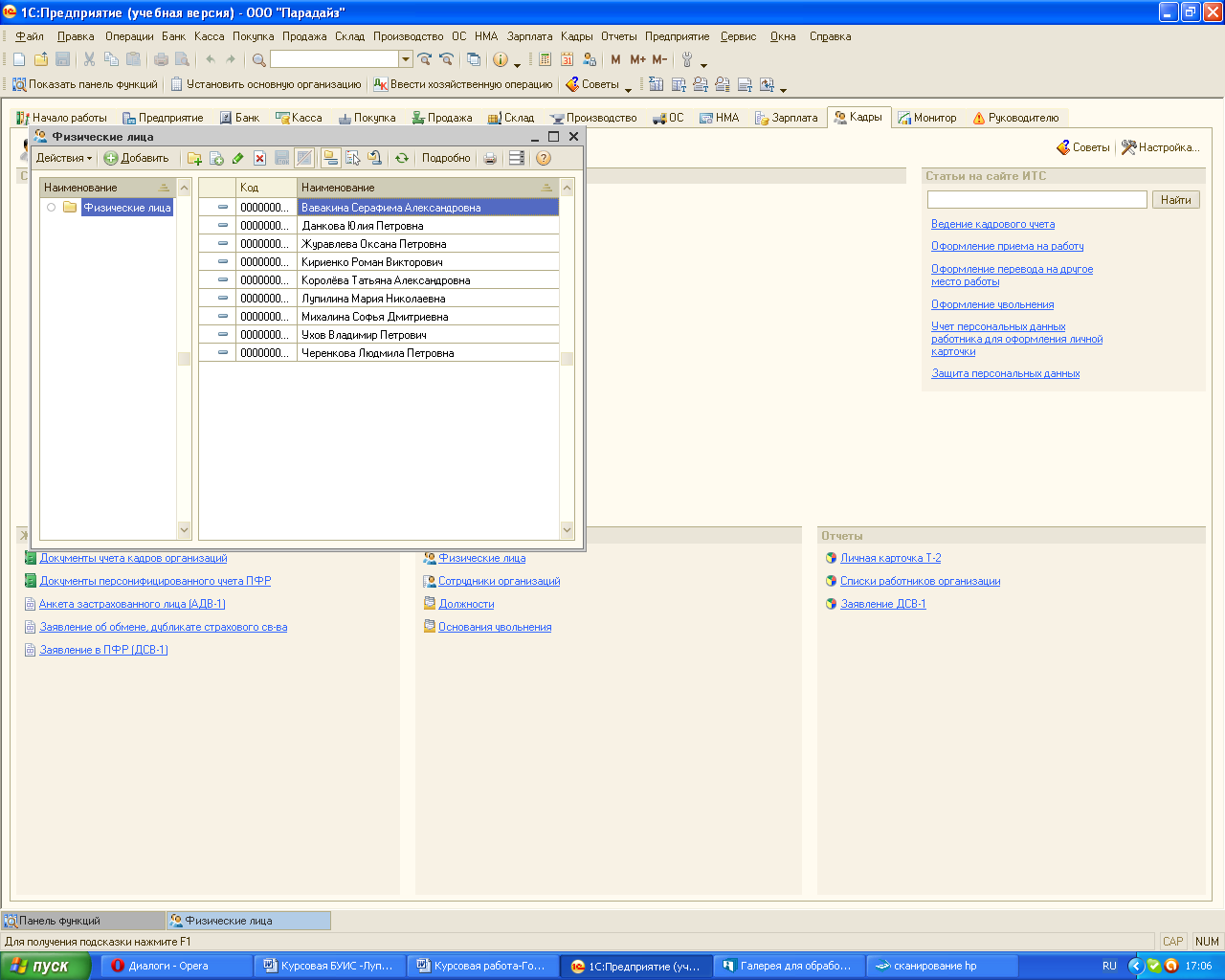Screen dimensions: 1225x980
Task: Click the printer icon in Физические лица window
Action: pyautogui.click(x=490, y=159)
